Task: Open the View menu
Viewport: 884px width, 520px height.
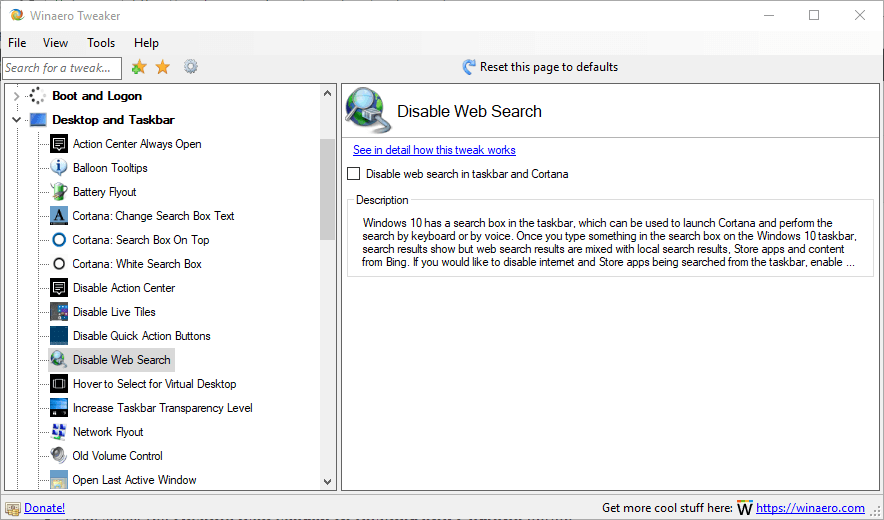Action: pyautogui.click(x=55, y=43)
